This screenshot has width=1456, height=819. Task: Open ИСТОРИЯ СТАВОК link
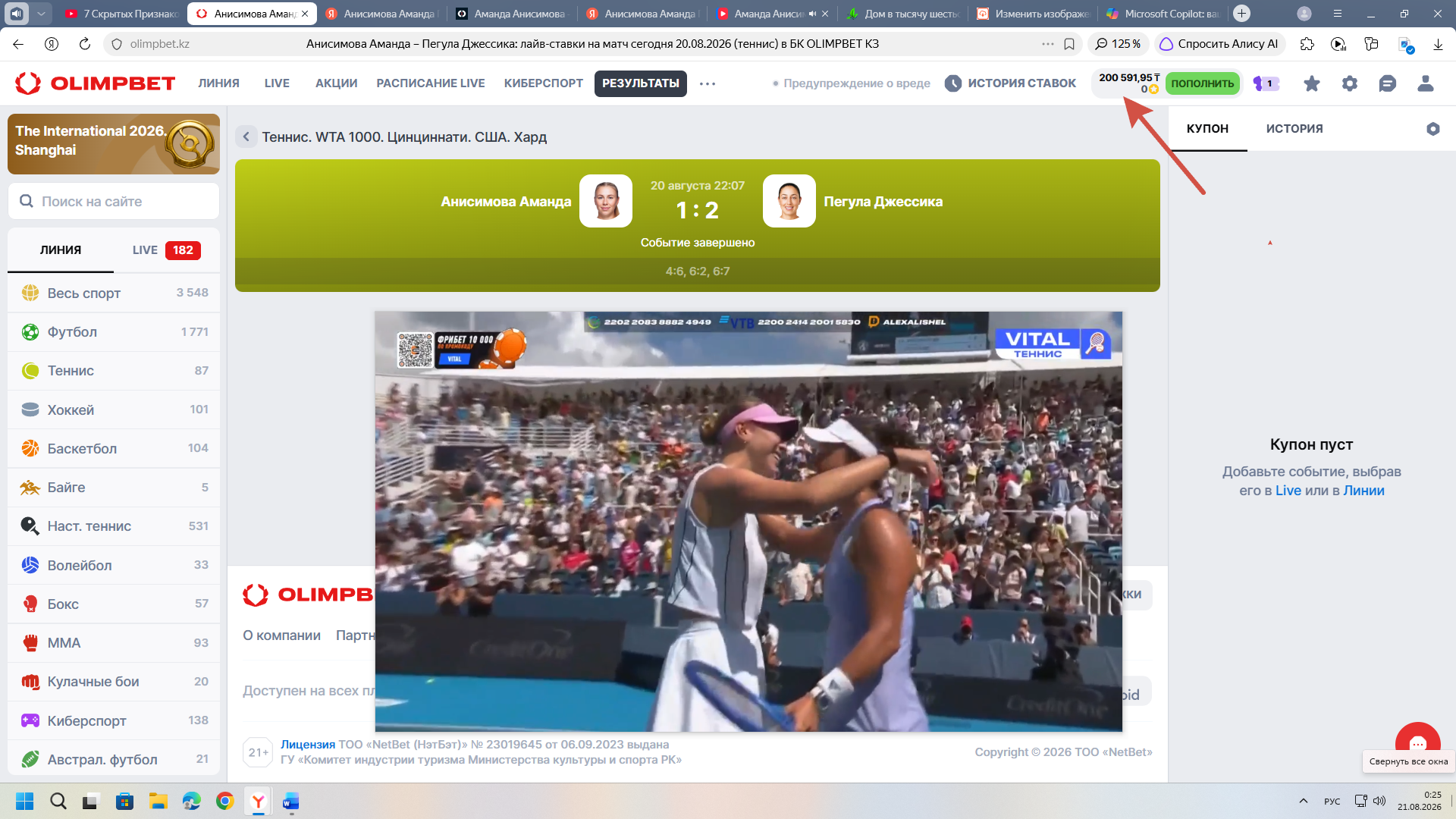click(1011, 83)
